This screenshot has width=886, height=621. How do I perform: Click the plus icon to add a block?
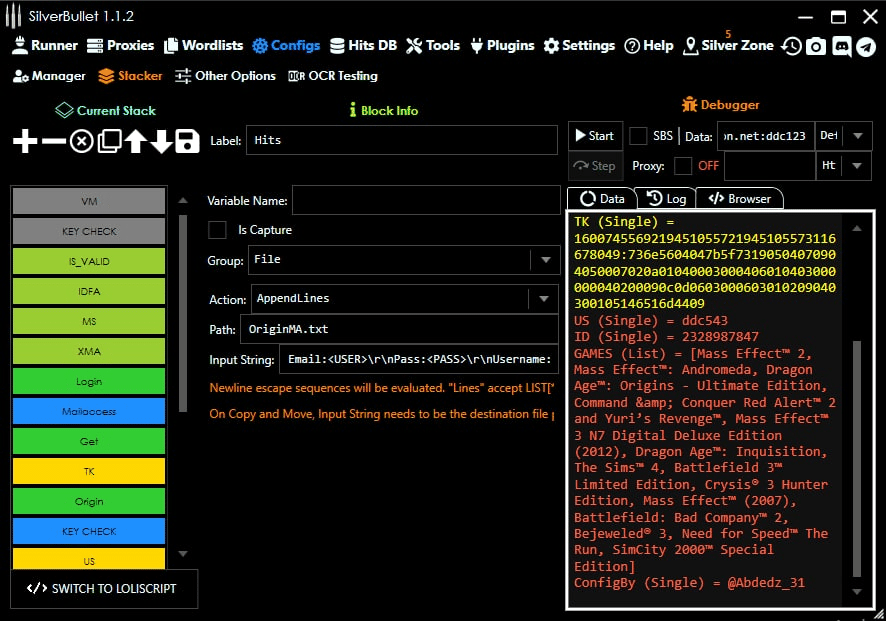tap(25, 141)
